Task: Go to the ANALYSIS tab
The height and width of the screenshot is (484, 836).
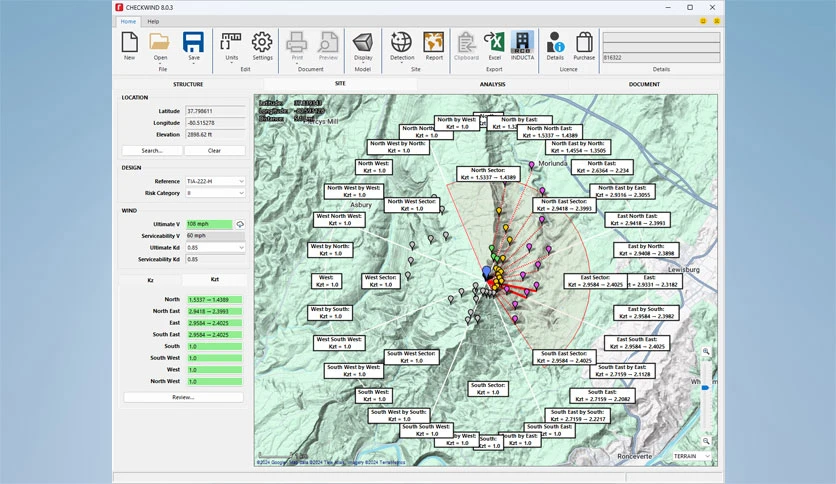Action: 492,84
